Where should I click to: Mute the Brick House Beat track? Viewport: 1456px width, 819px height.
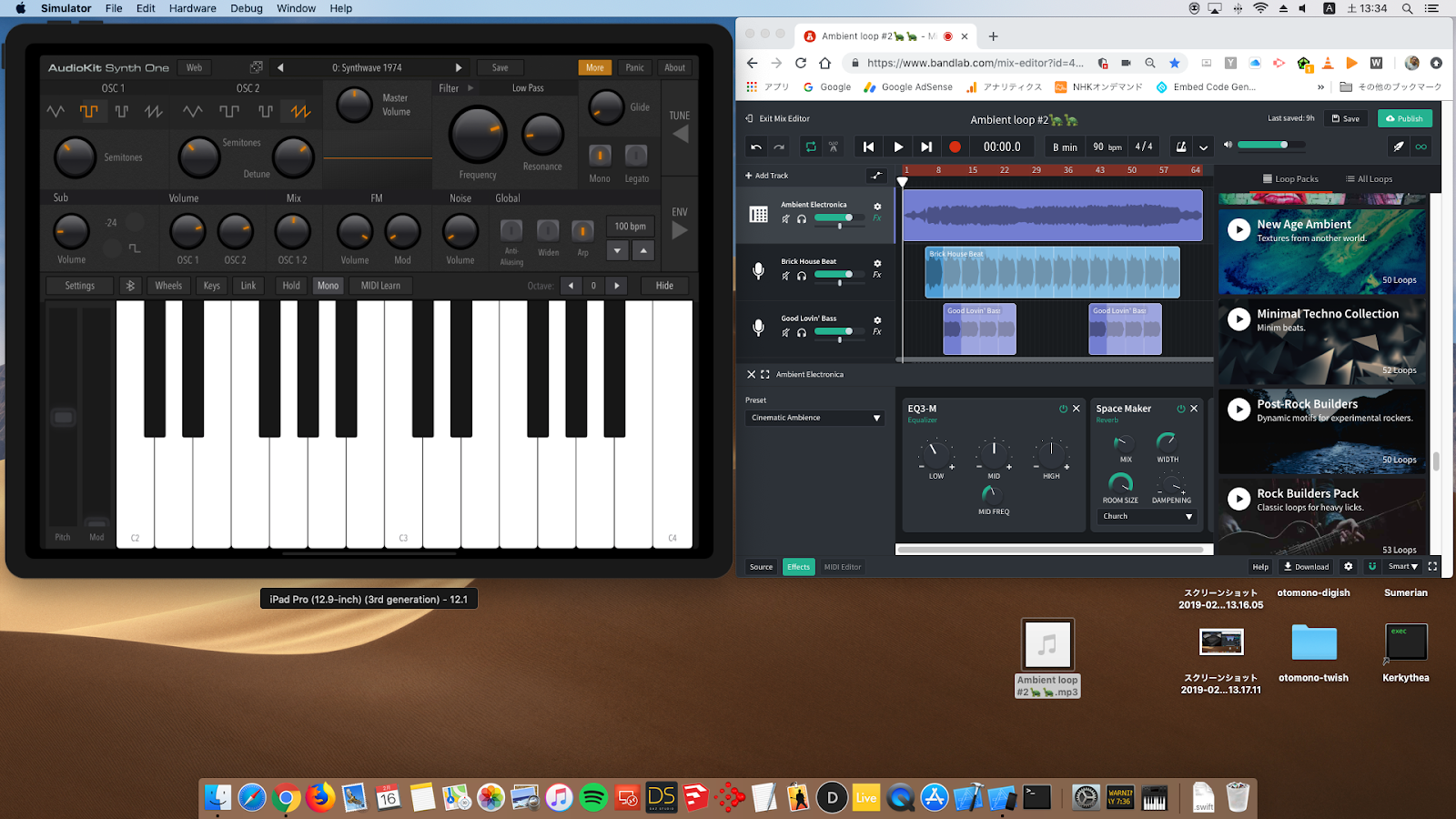[x=785, y=276]
